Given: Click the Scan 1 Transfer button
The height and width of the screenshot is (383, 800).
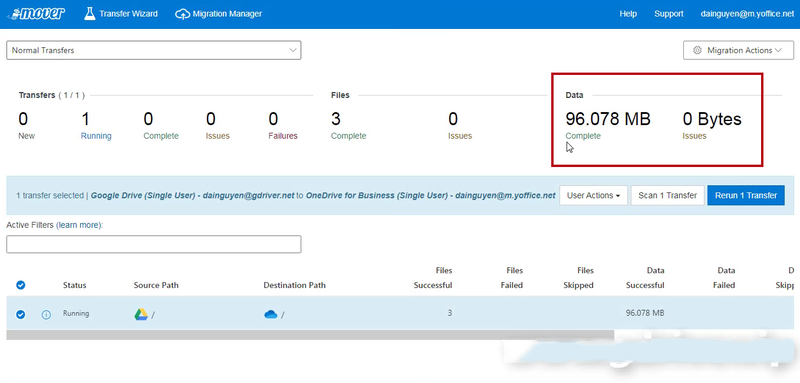Looking at the screenshot, I should tap(667, 195).
